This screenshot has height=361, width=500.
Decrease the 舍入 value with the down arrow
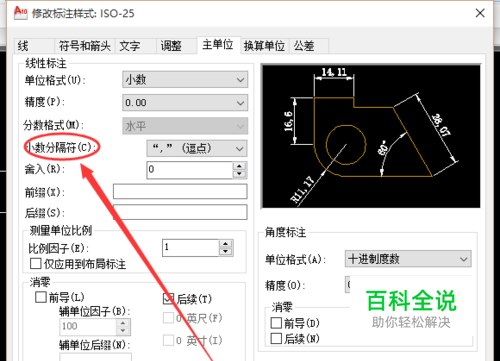point(239,174)
